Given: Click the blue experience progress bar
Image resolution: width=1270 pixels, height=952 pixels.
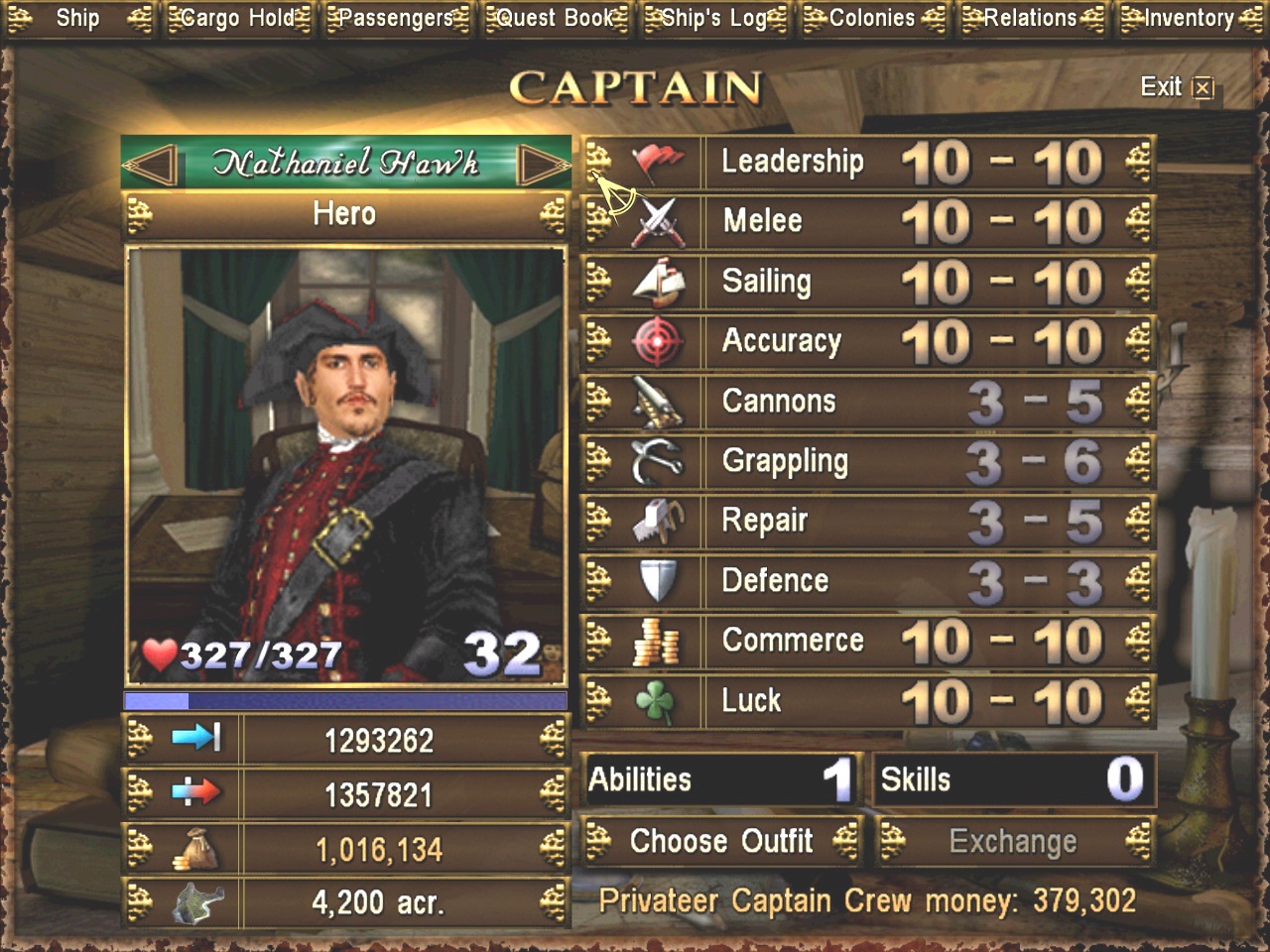Looking at the screenshot, I should click(345, 701).
